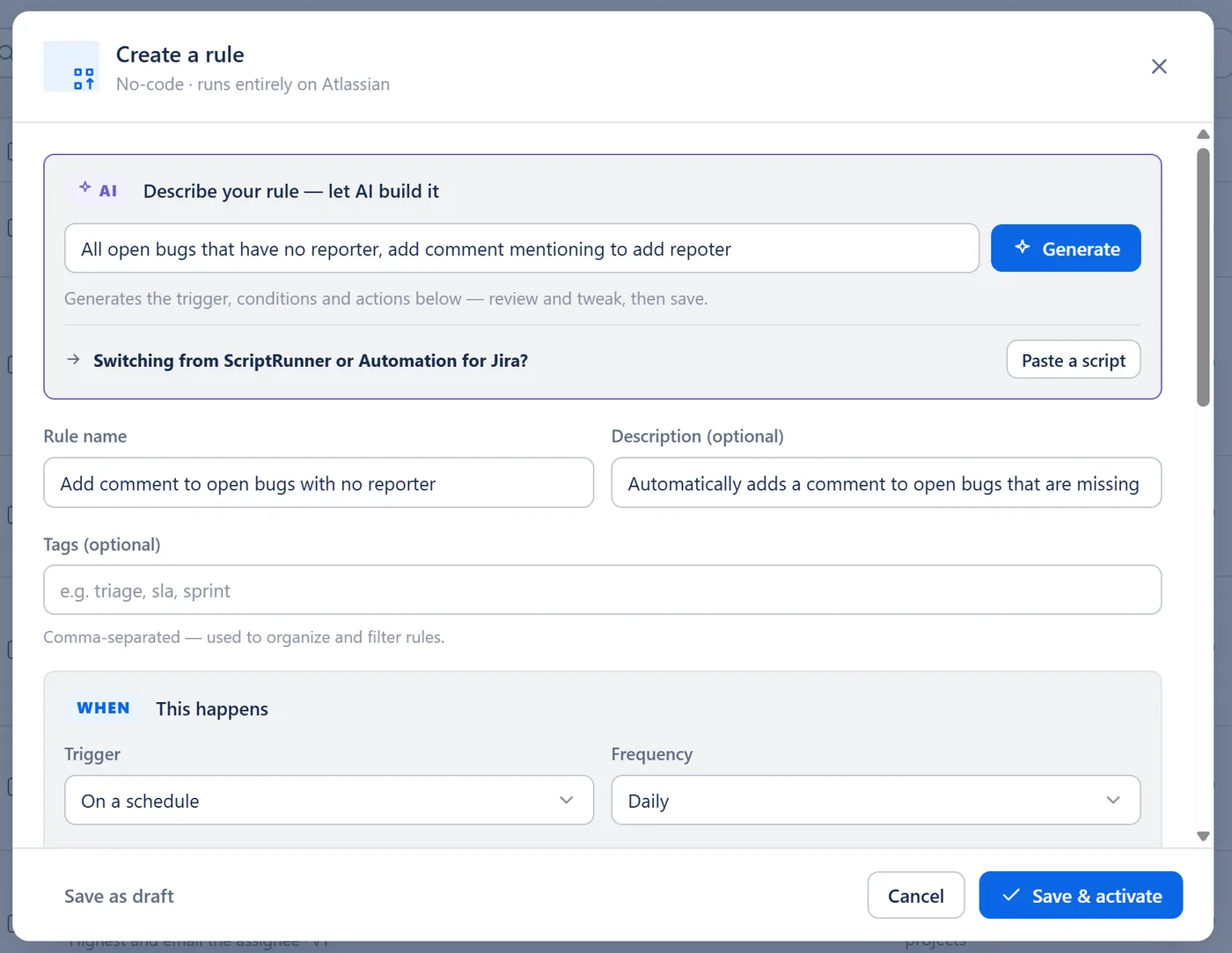The height and width of the screenshot is (953, 1232).
Task: Click the rule icon beside Create a rule
Action: coord(71,67)
